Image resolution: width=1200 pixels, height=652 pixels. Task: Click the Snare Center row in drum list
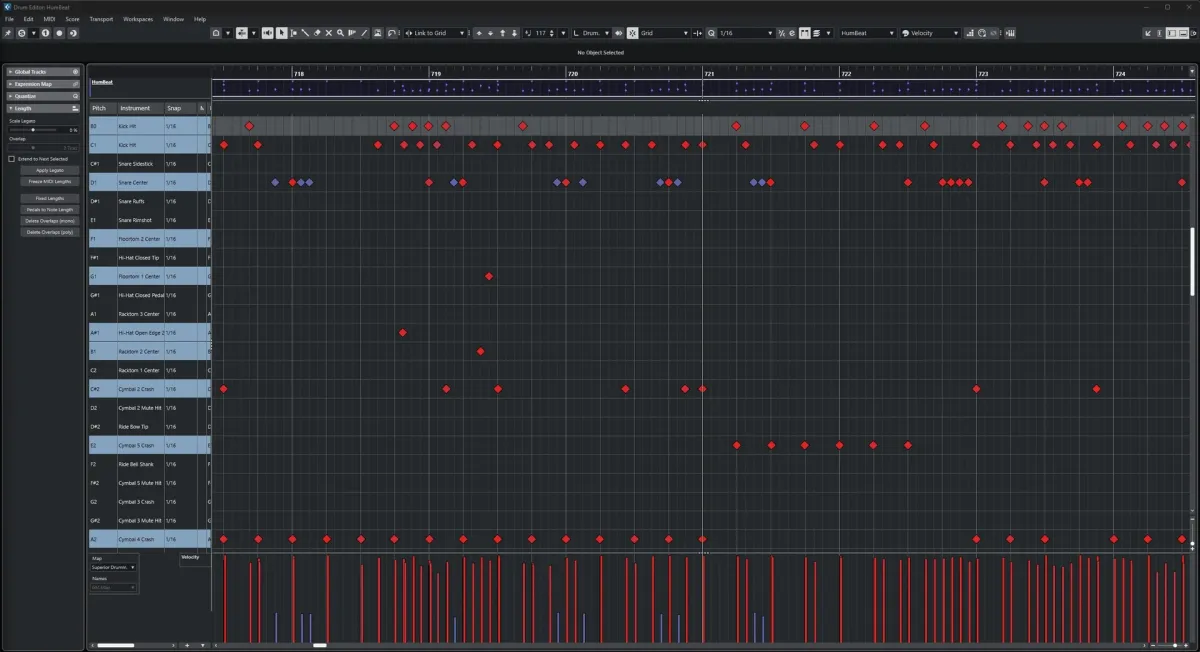[x=150, y=183]
